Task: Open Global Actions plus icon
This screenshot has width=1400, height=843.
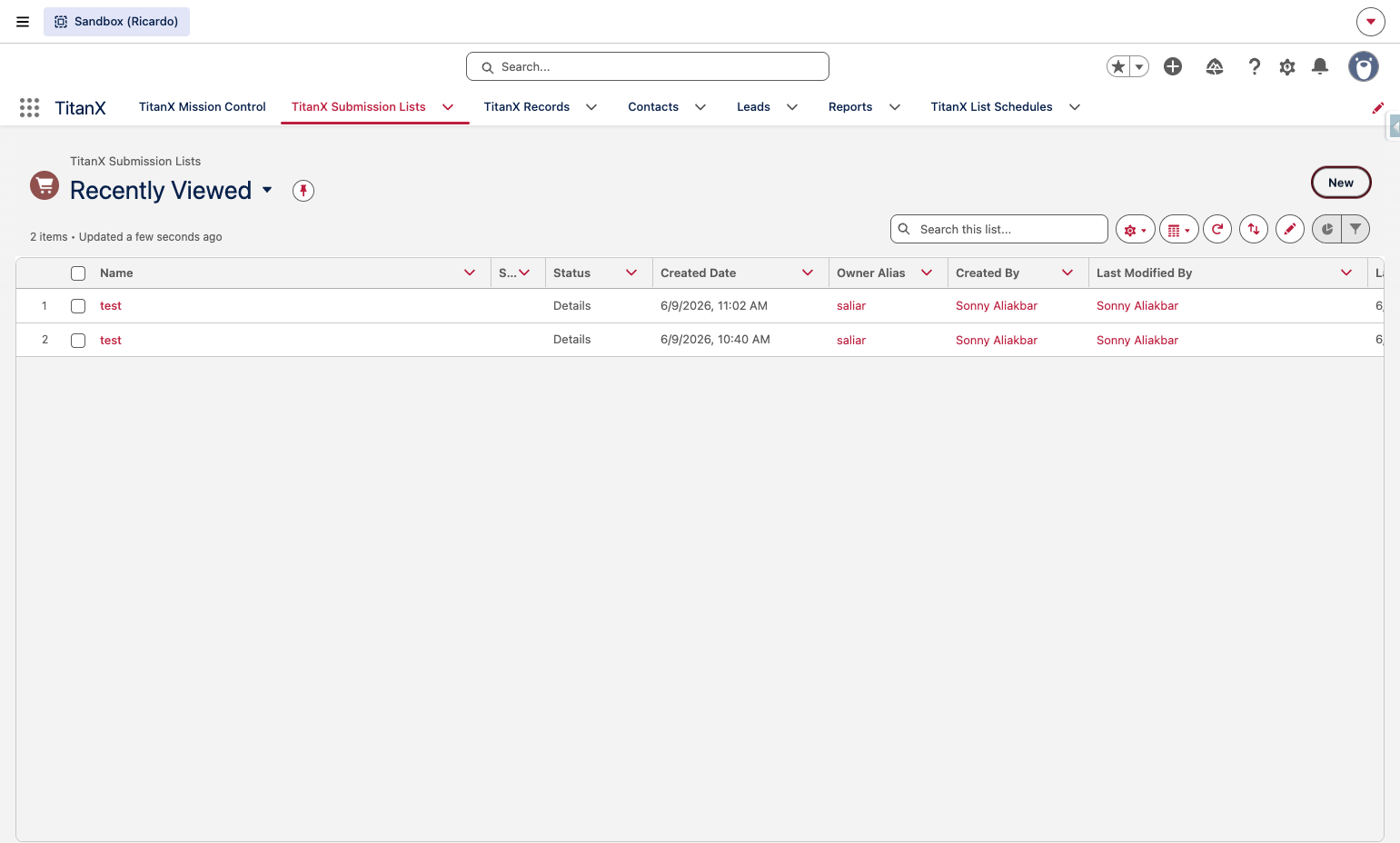Action: coord(1173,66)
